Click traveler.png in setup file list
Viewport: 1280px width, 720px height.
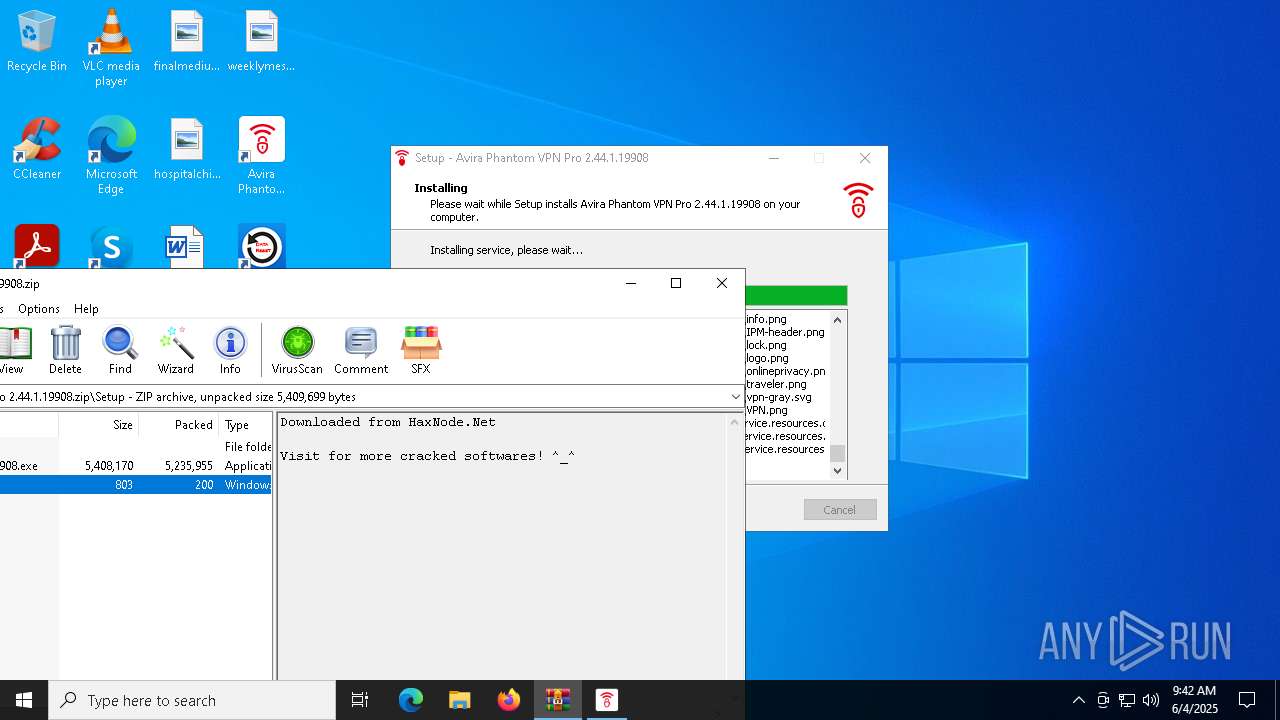776,384
